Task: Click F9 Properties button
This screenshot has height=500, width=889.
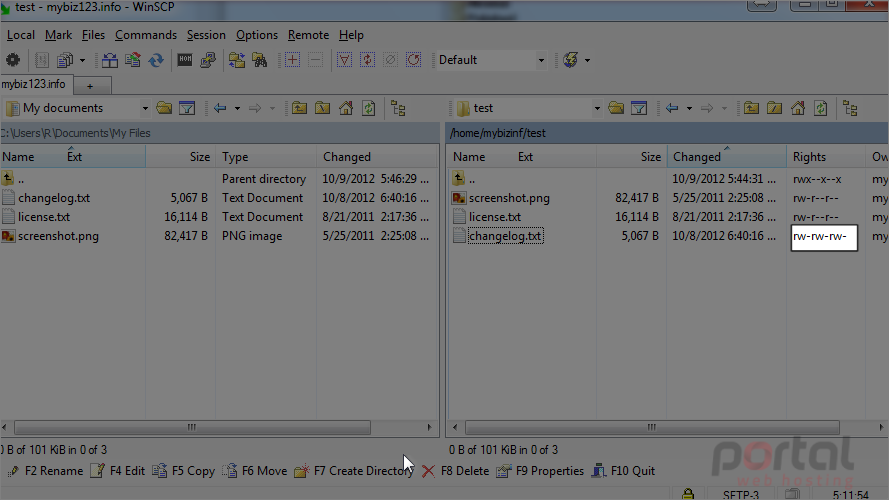Action: [x=540, y=471]
